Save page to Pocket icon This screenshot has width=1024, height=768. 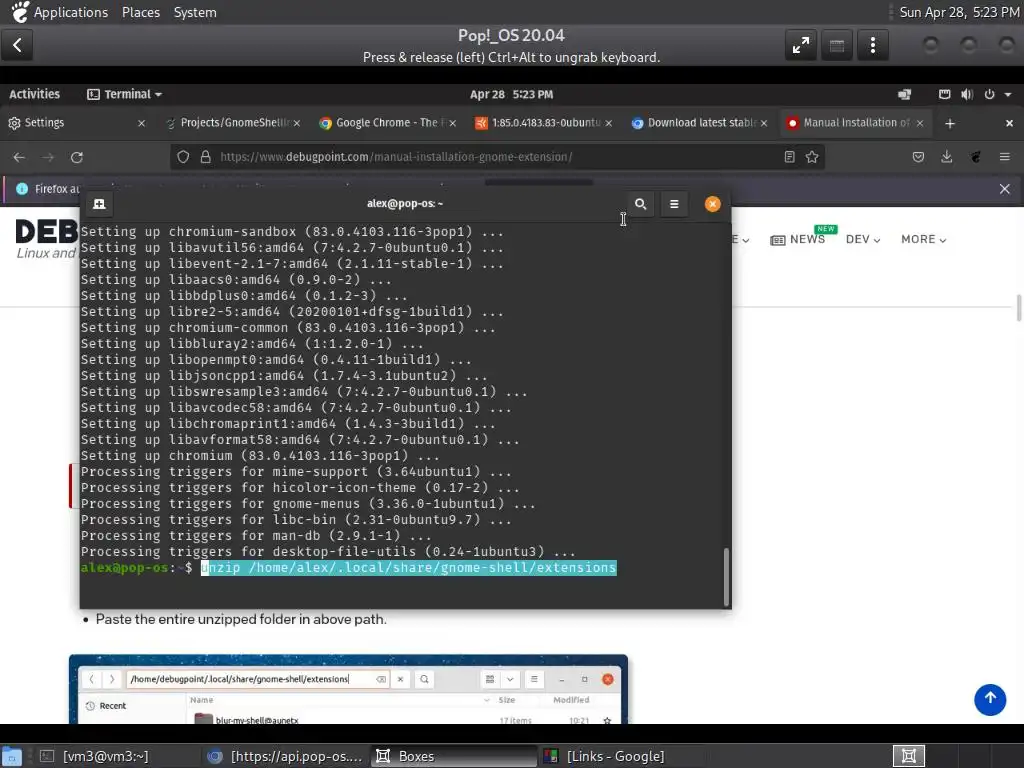(x=918, y=157)
